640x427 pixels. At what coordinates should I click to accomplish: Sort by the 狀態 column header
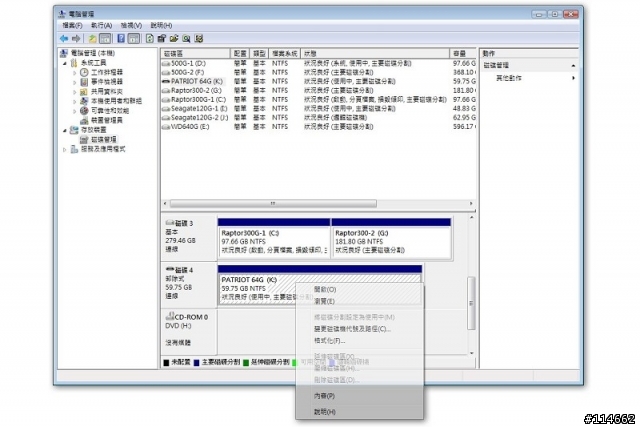375,53
